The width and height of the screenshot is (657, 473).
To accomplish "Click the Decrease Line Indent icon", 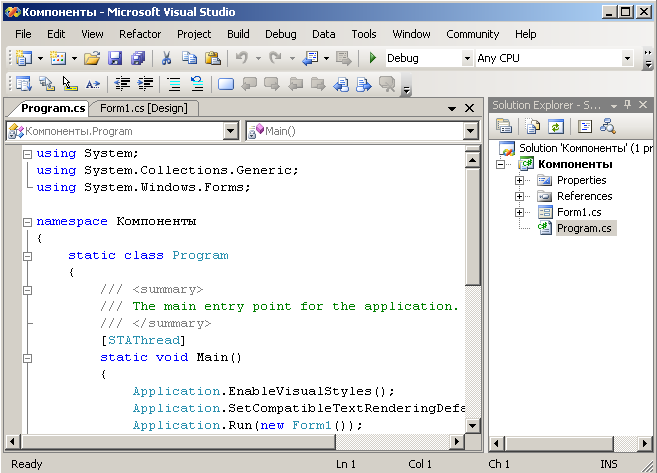I will coord(122,84).
